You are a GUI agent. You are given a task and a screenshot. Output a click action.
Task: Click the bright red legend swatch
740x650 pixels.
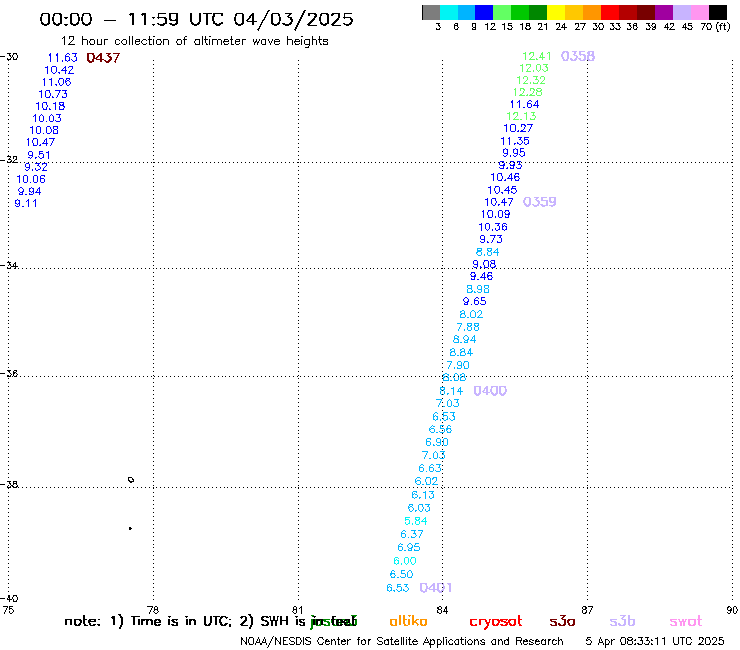click(609, 12)
